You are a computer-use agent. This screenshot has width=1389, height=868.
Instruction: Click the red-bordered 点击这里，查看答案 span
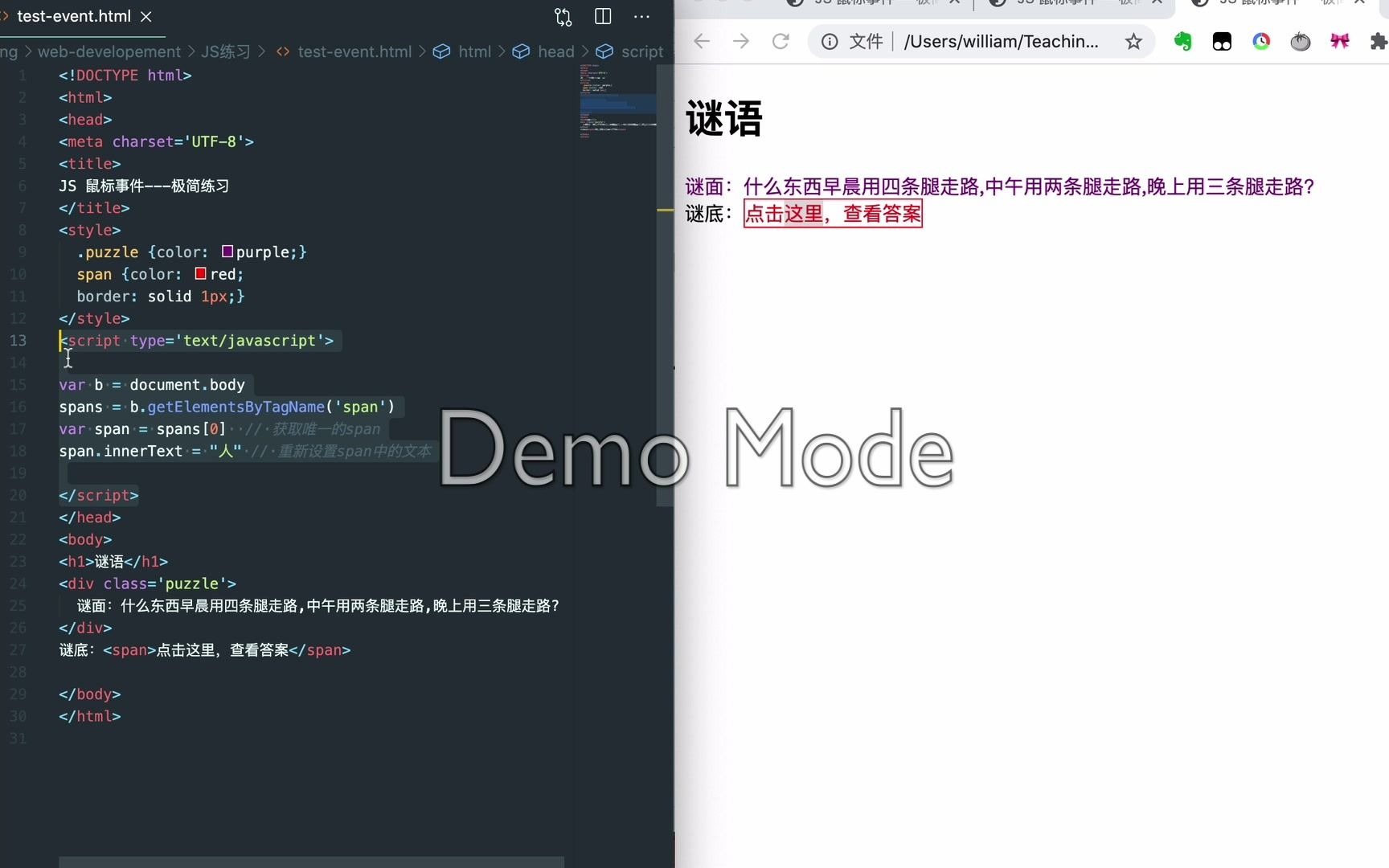[x=833, y=214]
